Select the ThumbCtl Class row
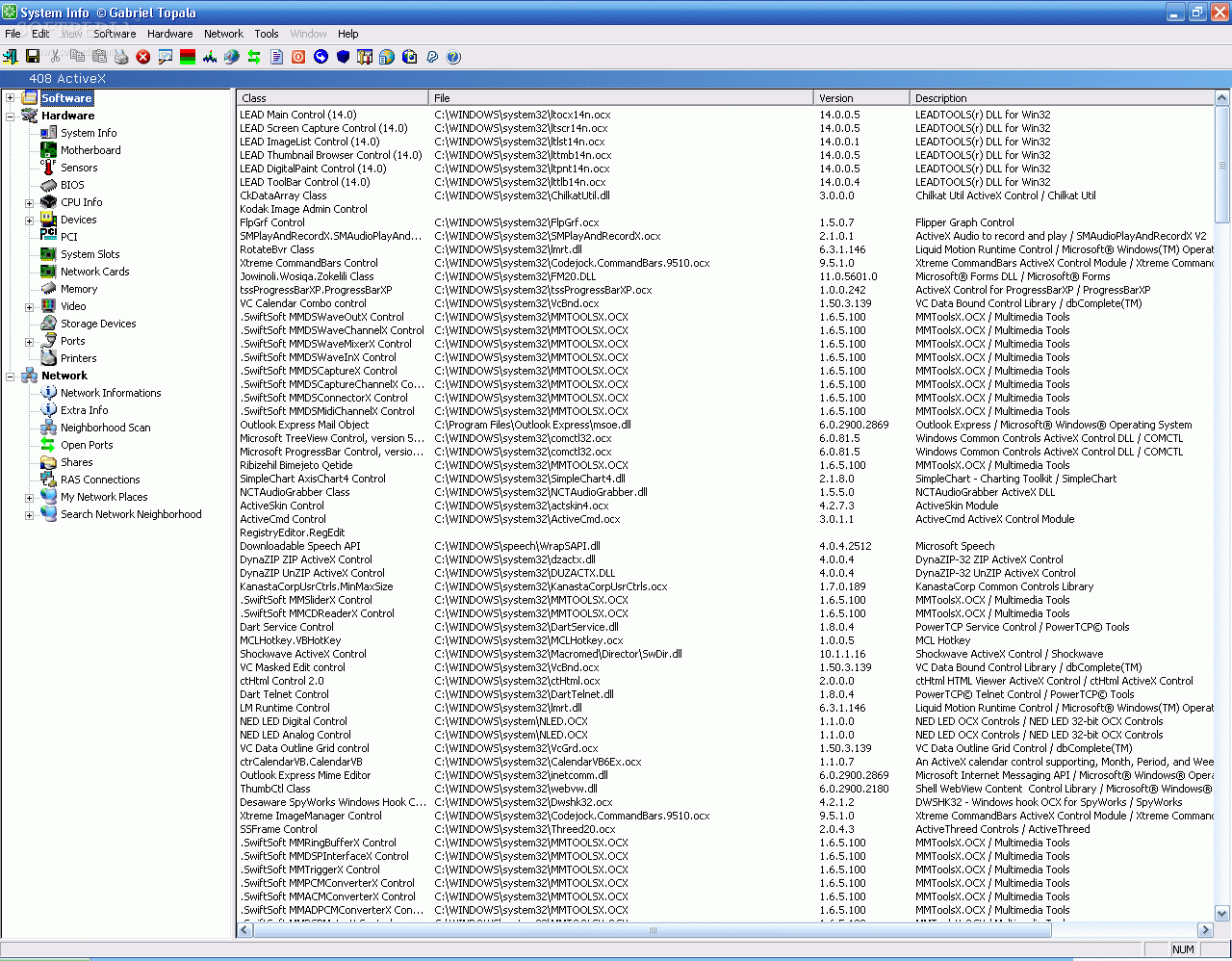Screen dimensions: 1232x961 726,789
